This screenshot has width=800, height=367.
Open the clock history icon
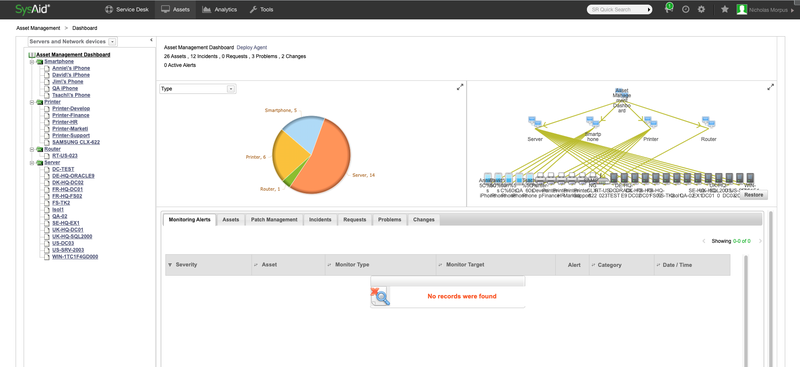tap(686, 9)
